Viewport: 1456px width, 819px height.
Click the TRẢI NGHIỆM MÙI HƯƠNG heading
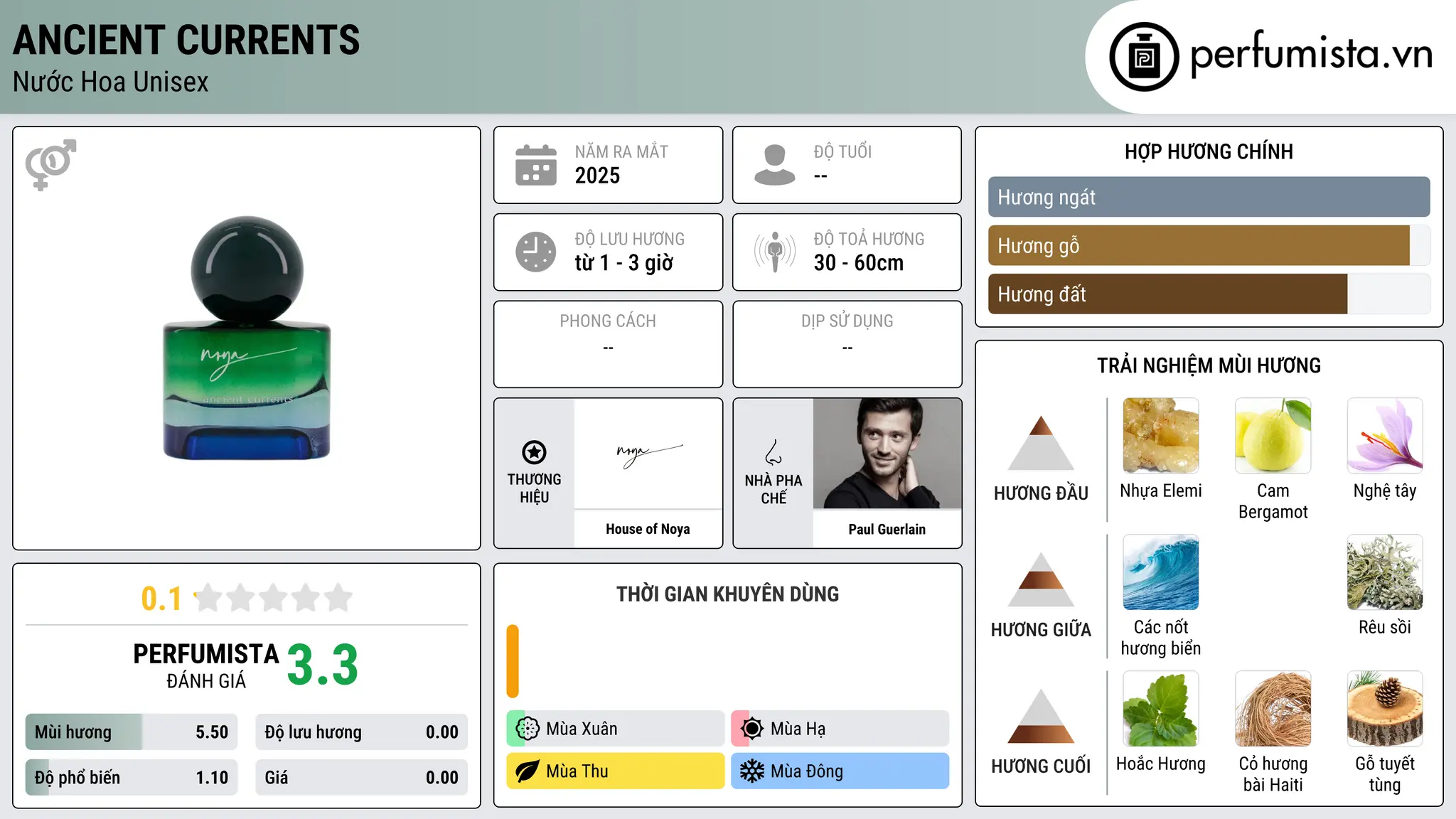click(x=1209, y=365)
